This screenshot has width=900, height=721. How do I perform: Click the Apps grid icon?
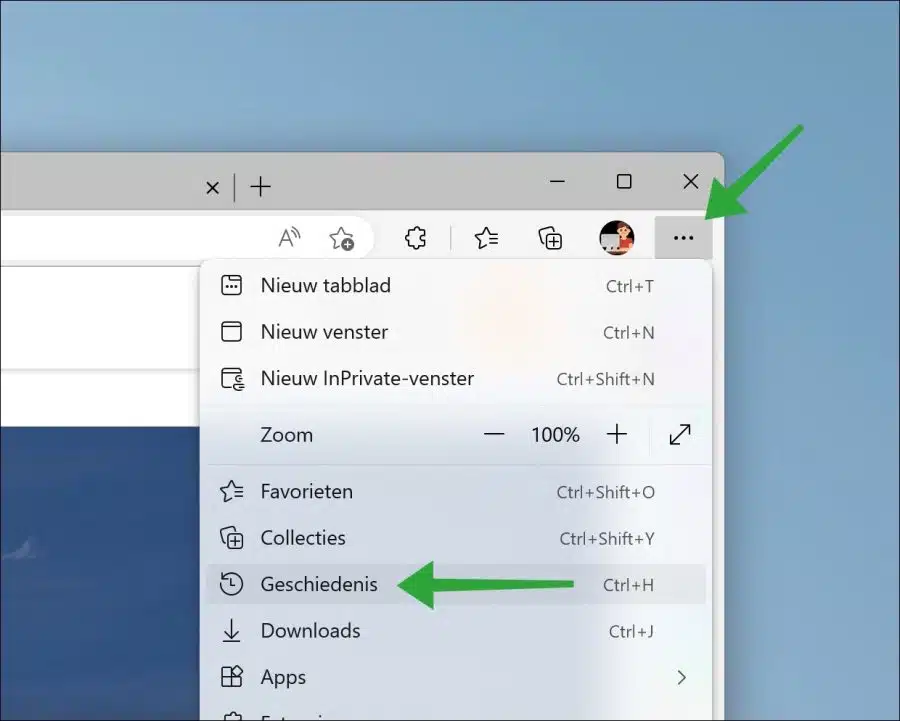click(x=232, y=677)
